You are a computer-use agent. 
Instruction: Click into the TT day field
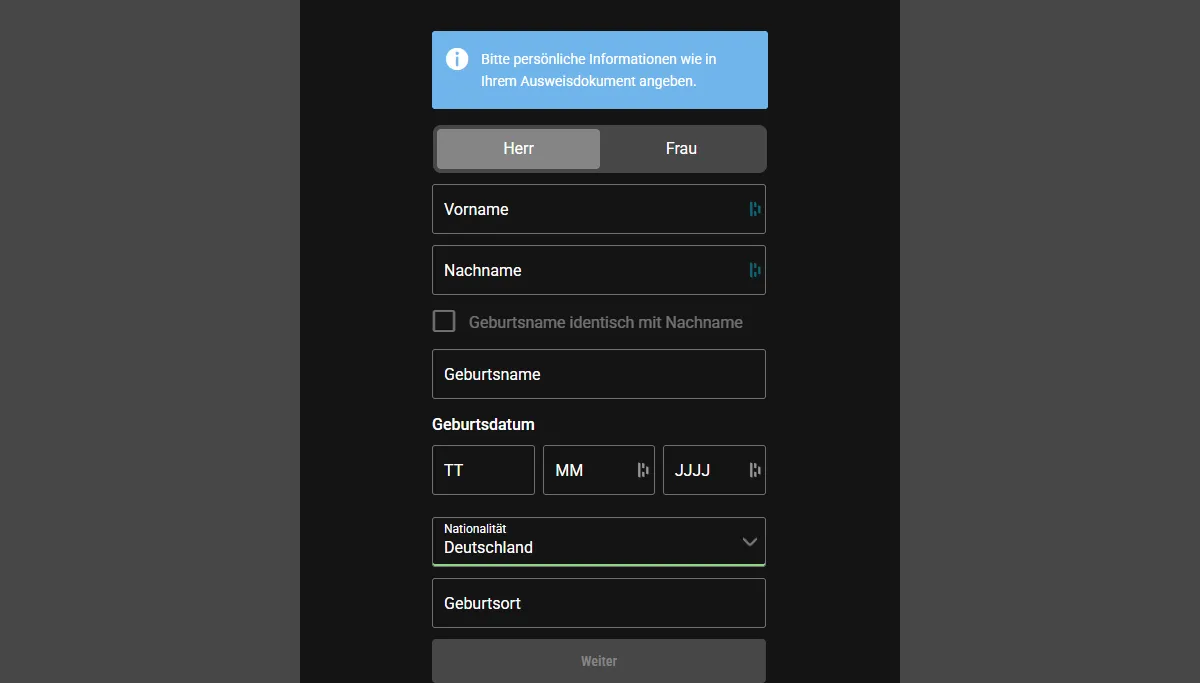[x=483, y=470]
